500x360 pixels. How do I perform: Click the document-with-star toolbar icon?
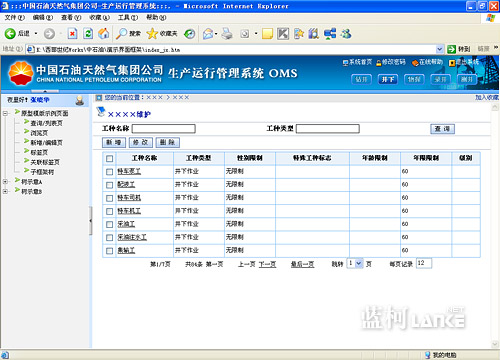click(299, 33)
